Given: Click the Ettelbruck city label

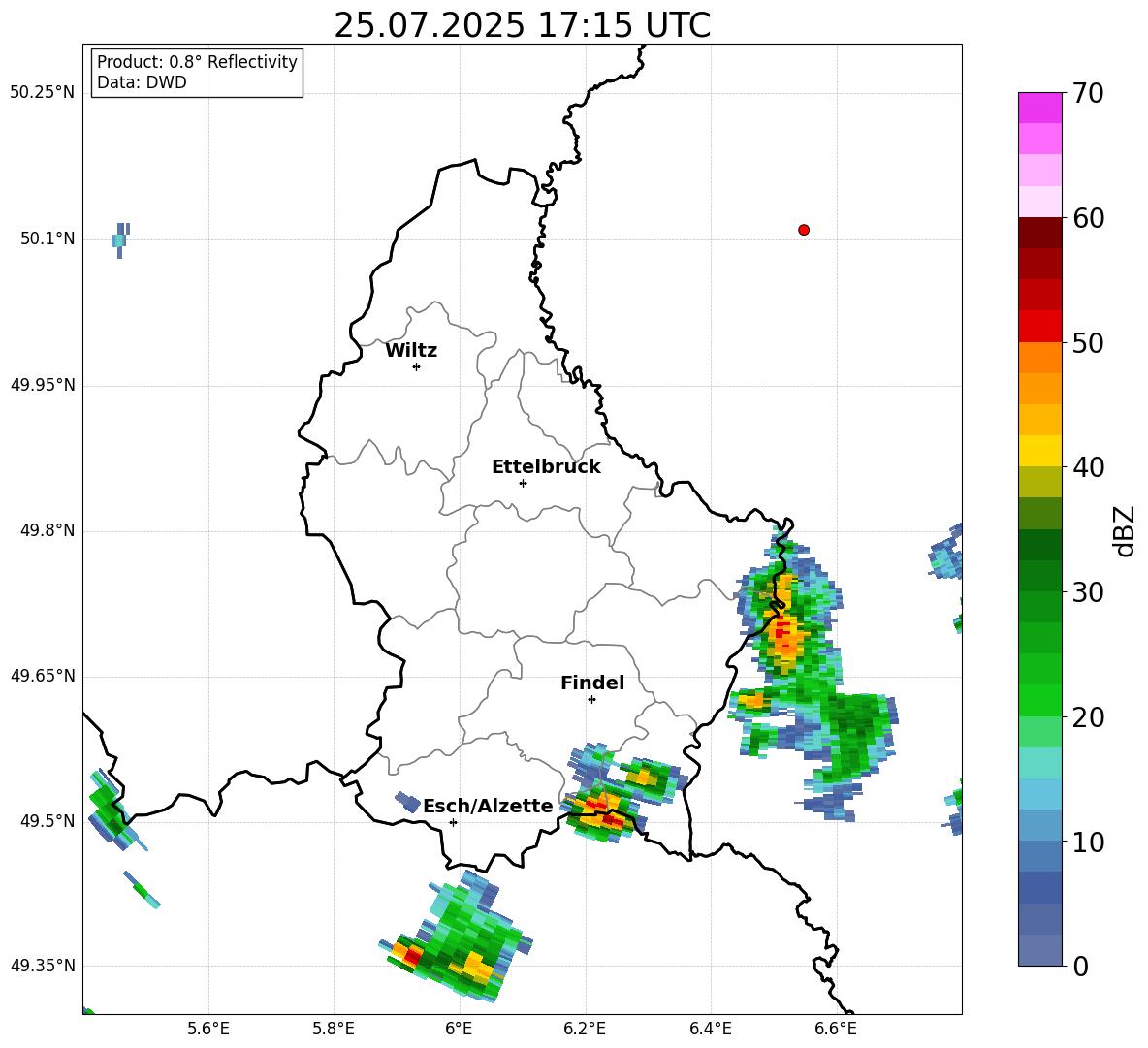Looking at the screenshot, I should click(x=546, y=467).
